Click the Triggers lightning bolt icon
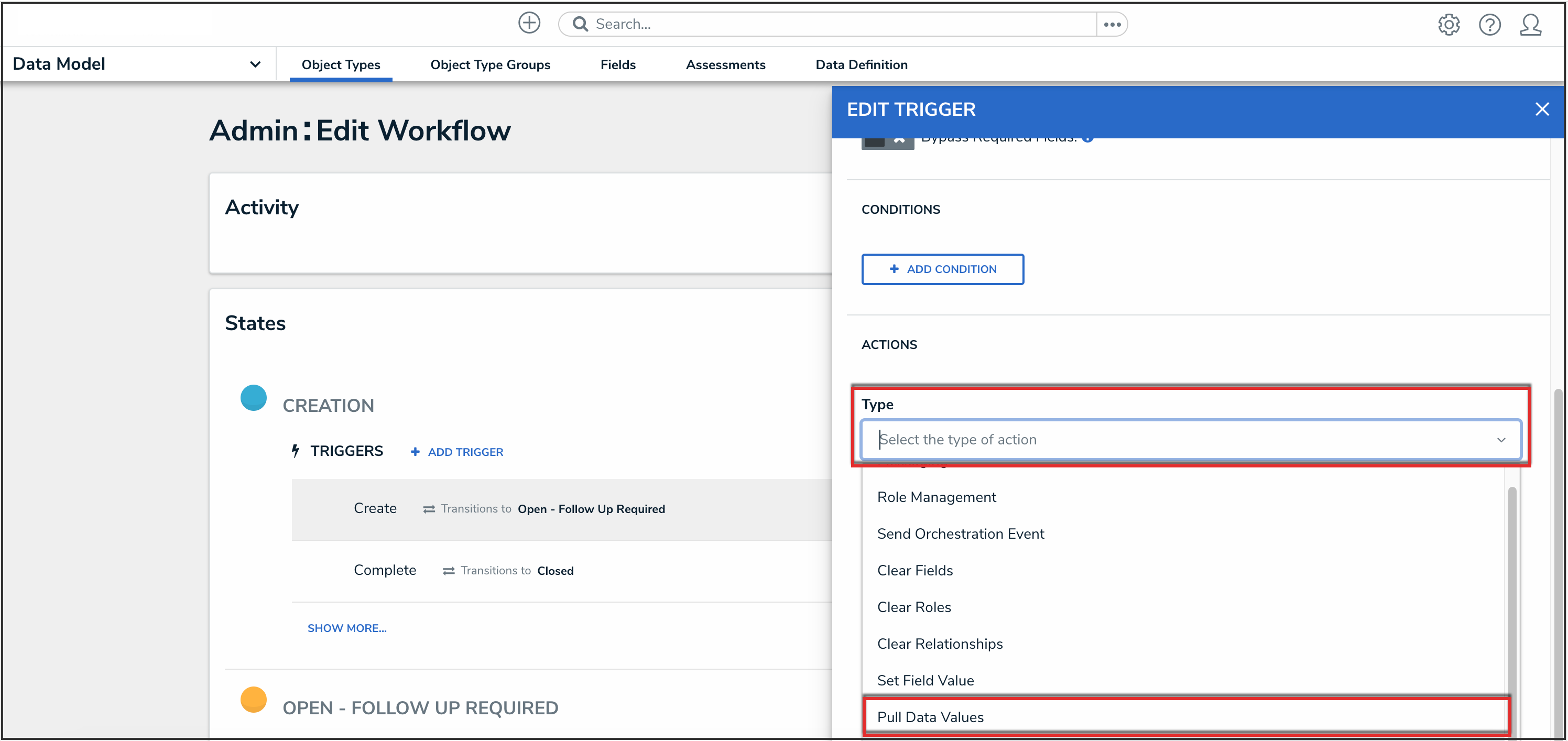The image size is (1568, 741). coord(296,451)
